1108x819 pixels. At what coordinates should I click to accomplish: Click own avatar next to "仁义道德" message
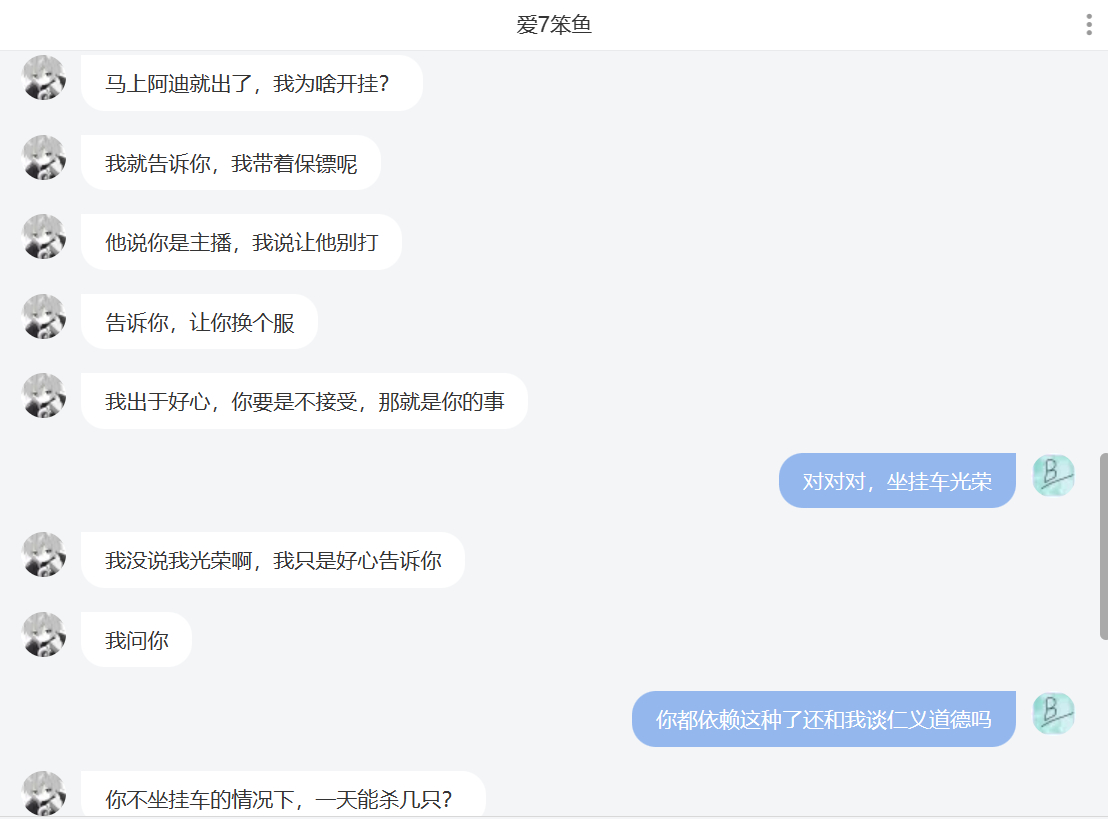(x=1053, y=713)
